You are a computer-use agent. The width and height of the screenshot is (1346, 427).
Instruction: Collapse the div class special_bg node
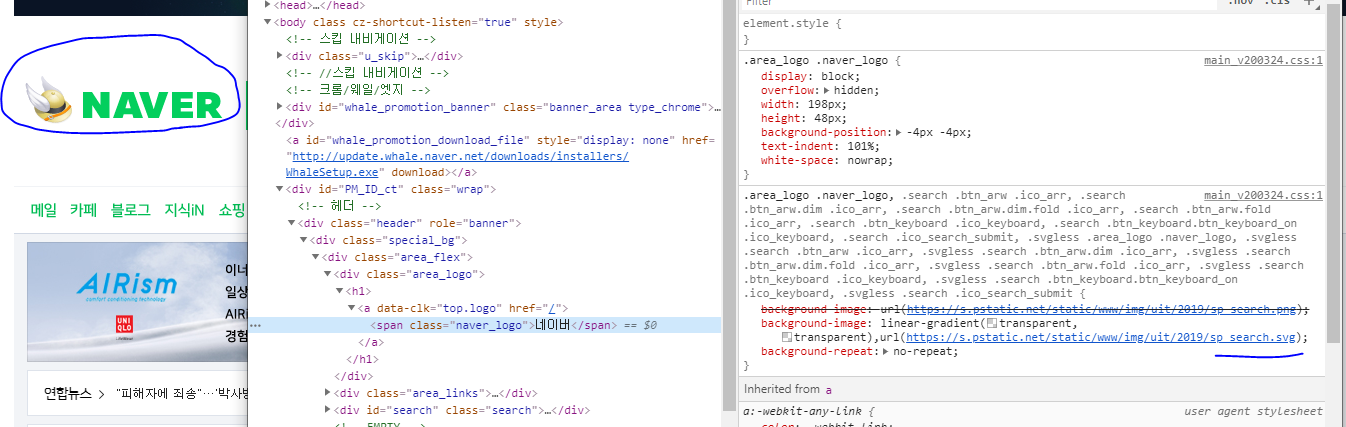(x=304, y=240)
